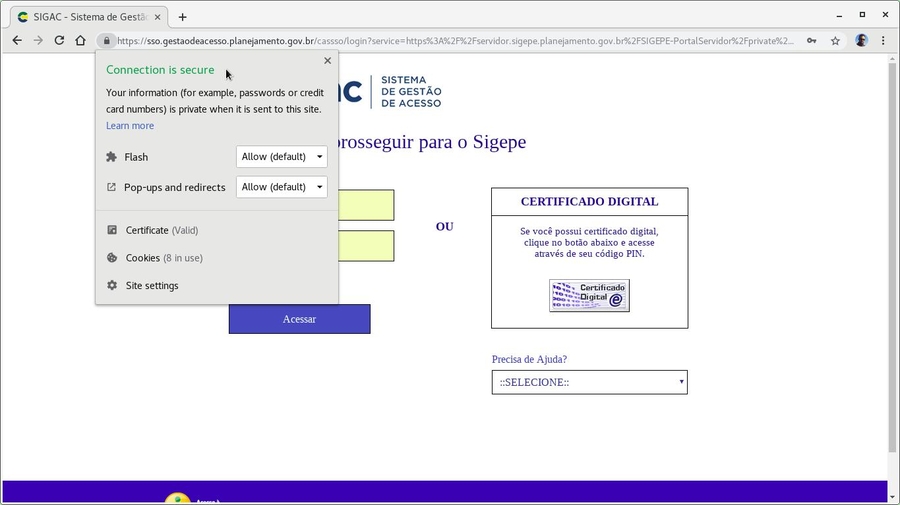Viewport: 900px width, 505px height.
Task: Open a new browser tab
Action: point(182,17)
